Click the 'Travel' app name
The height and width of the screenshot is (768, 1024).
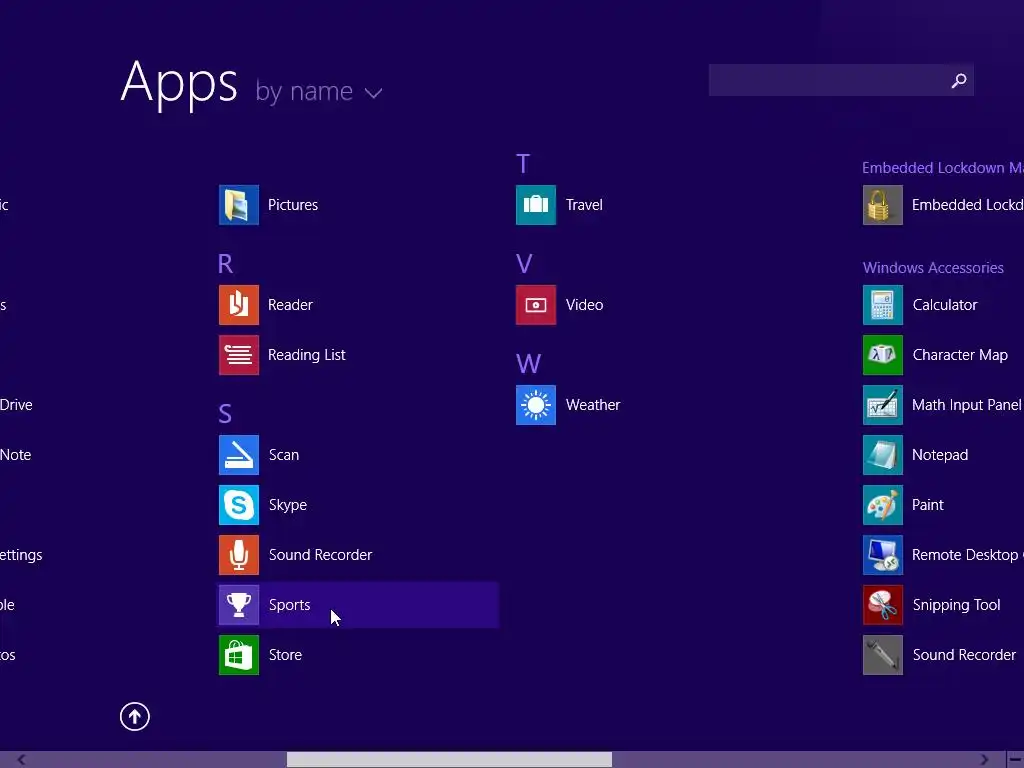(584, 205)
